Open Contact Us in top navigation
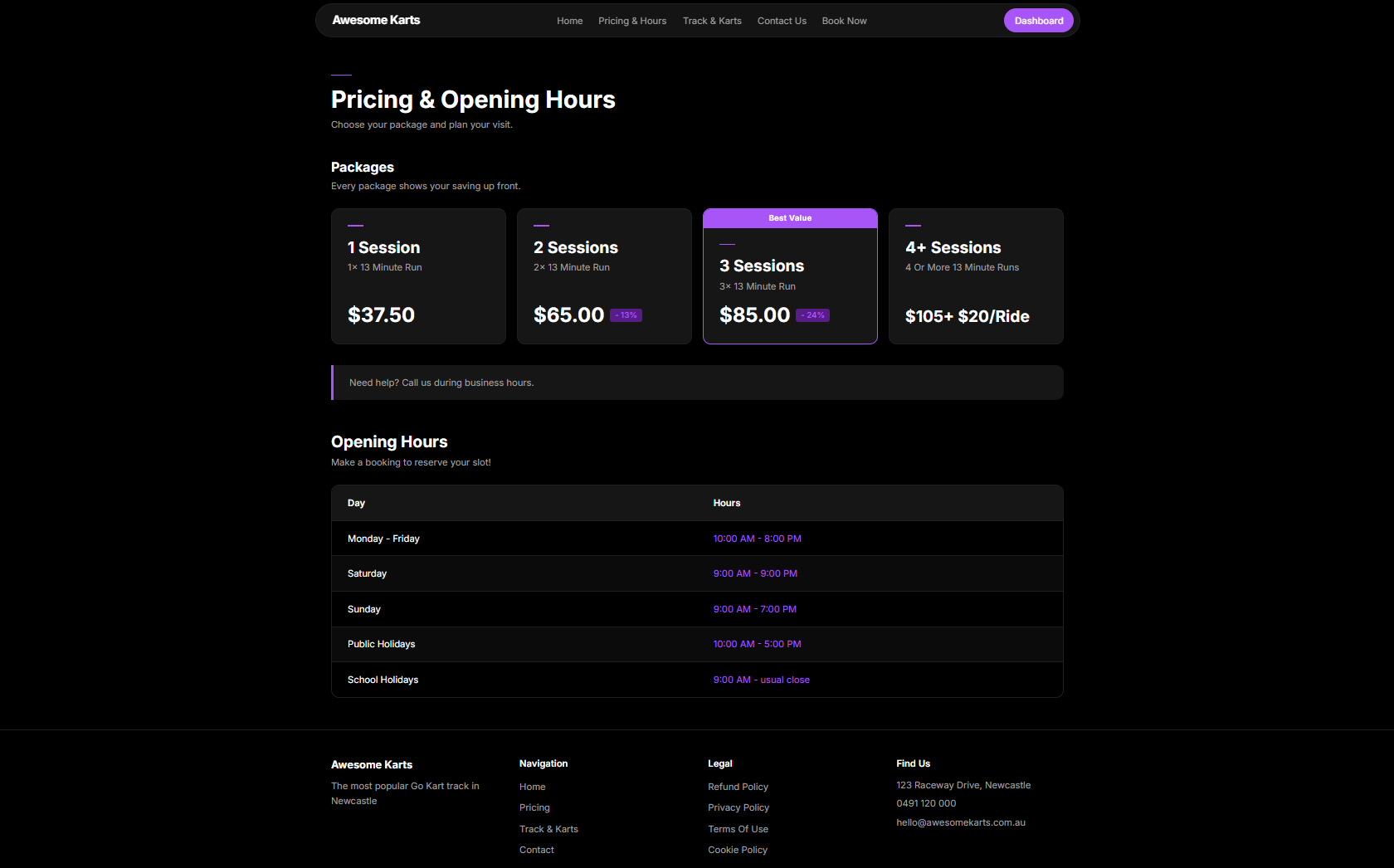The image size is (1394, 868). [x=782, y=21]
